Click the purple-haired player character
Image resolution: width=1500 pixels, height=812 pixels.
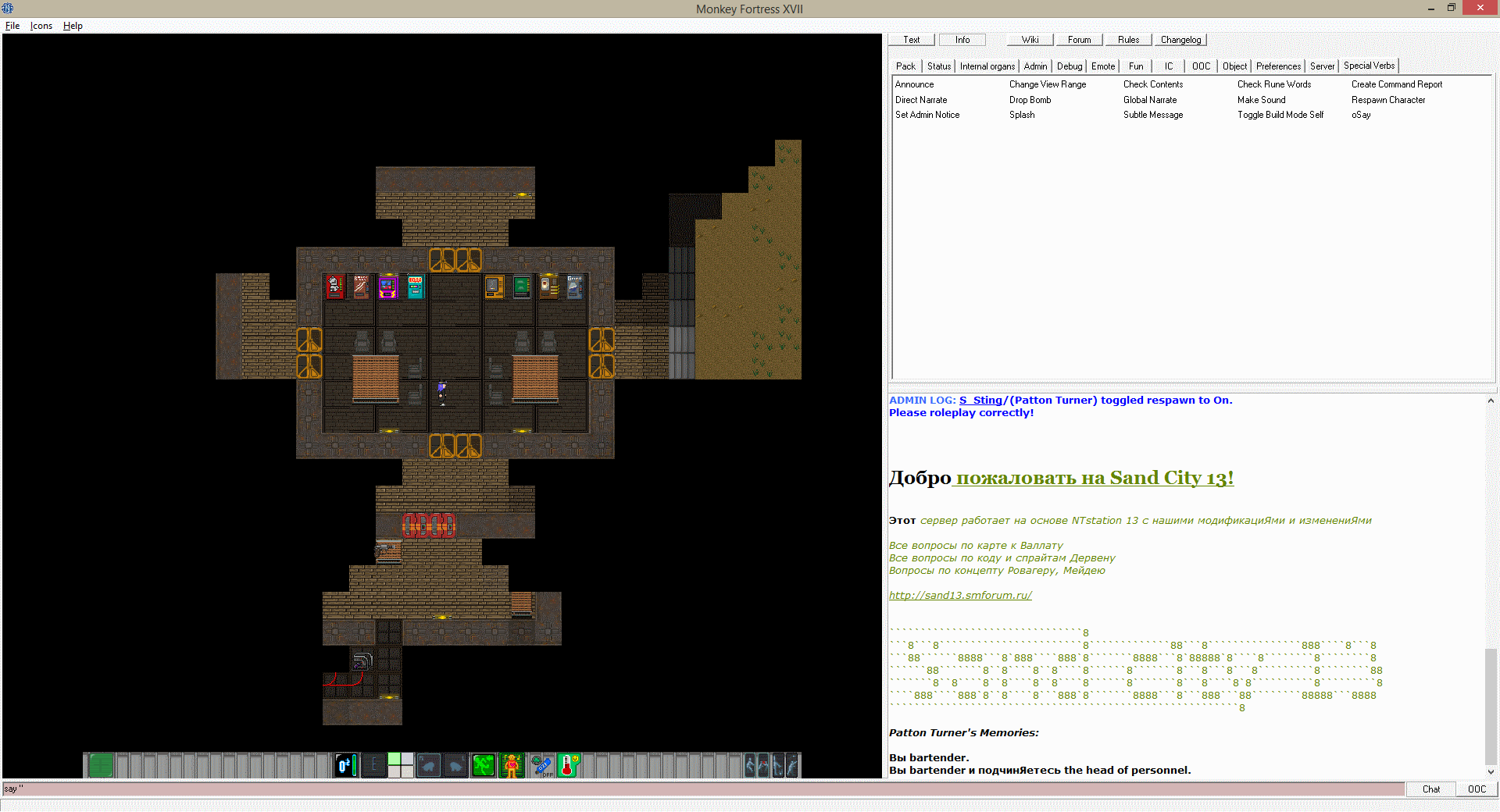442,392
